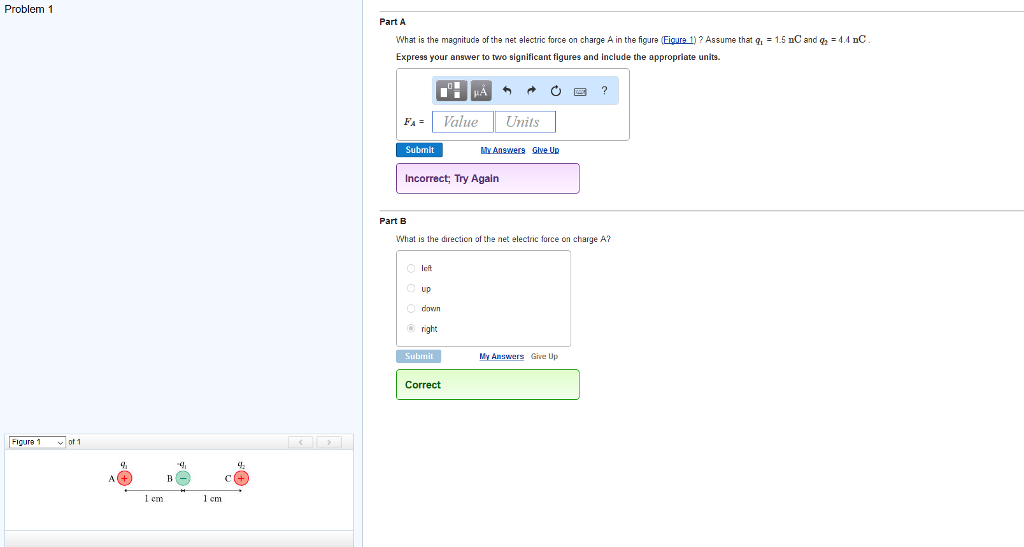Redo the last answer edit
Screen dimensions: 1024x547
(531, 91)
